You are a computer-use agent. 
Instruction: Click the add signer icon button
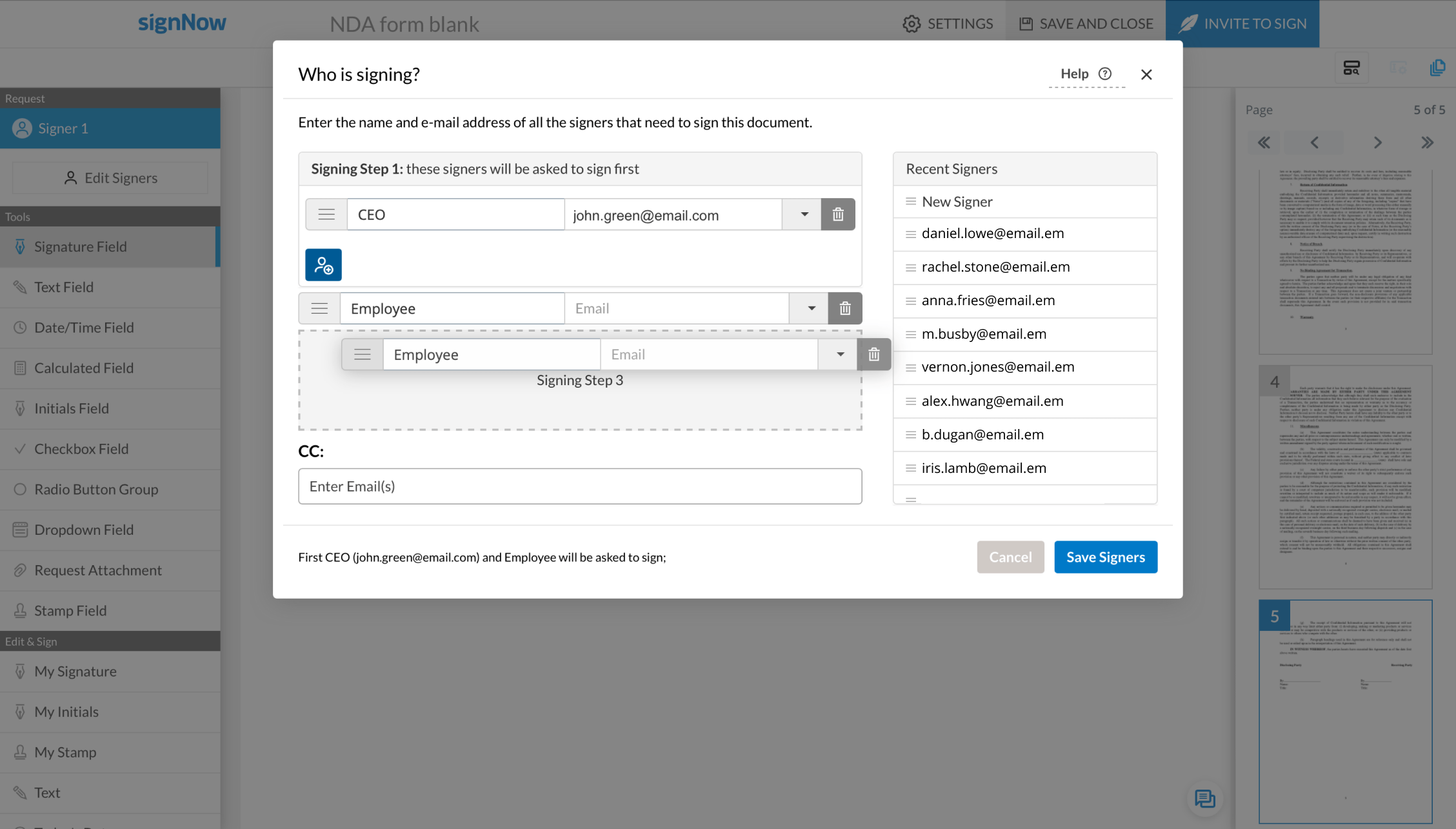point(323,265)
